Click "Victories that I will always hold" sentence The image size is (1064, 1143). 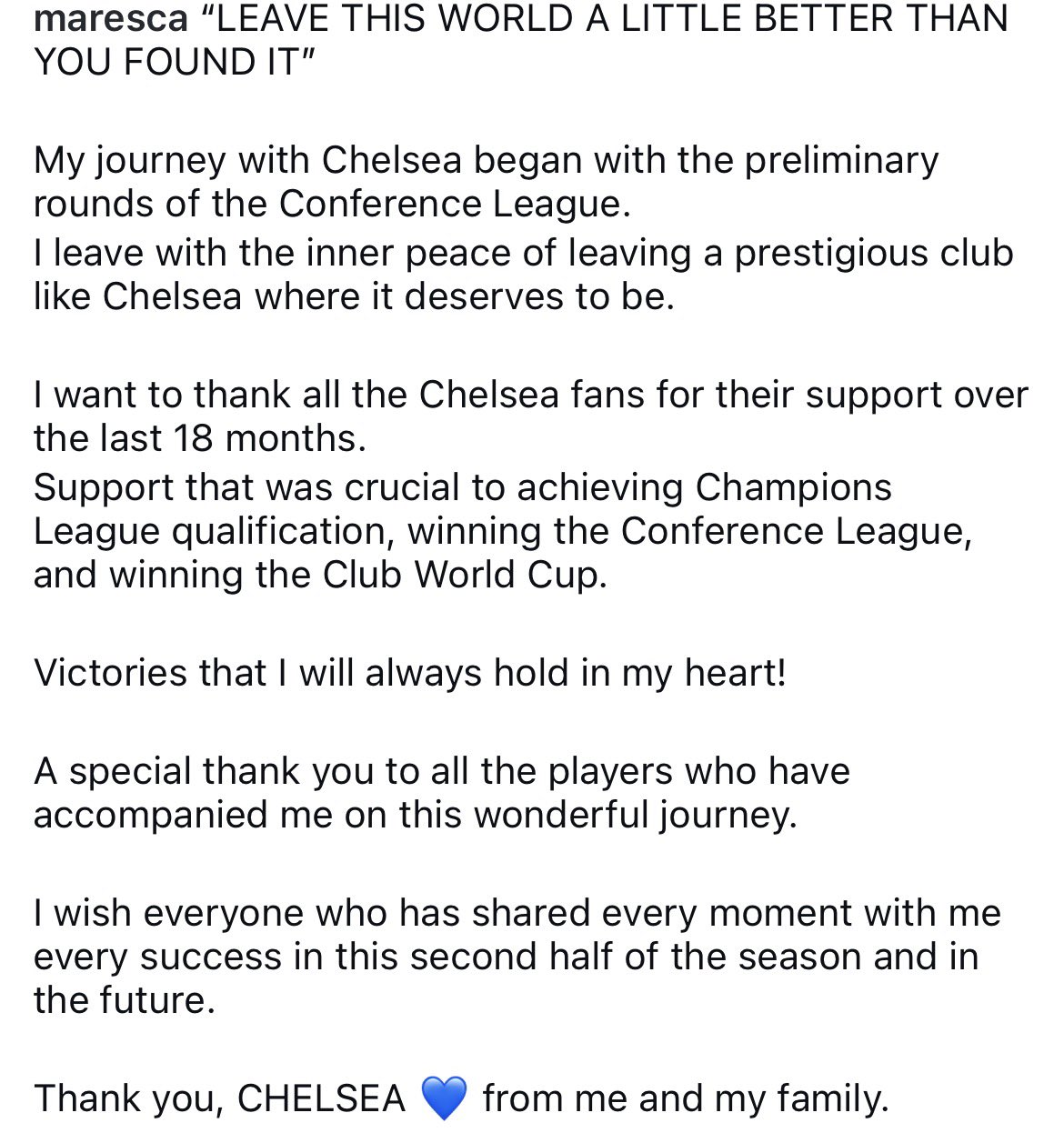[x=409, y=673]
